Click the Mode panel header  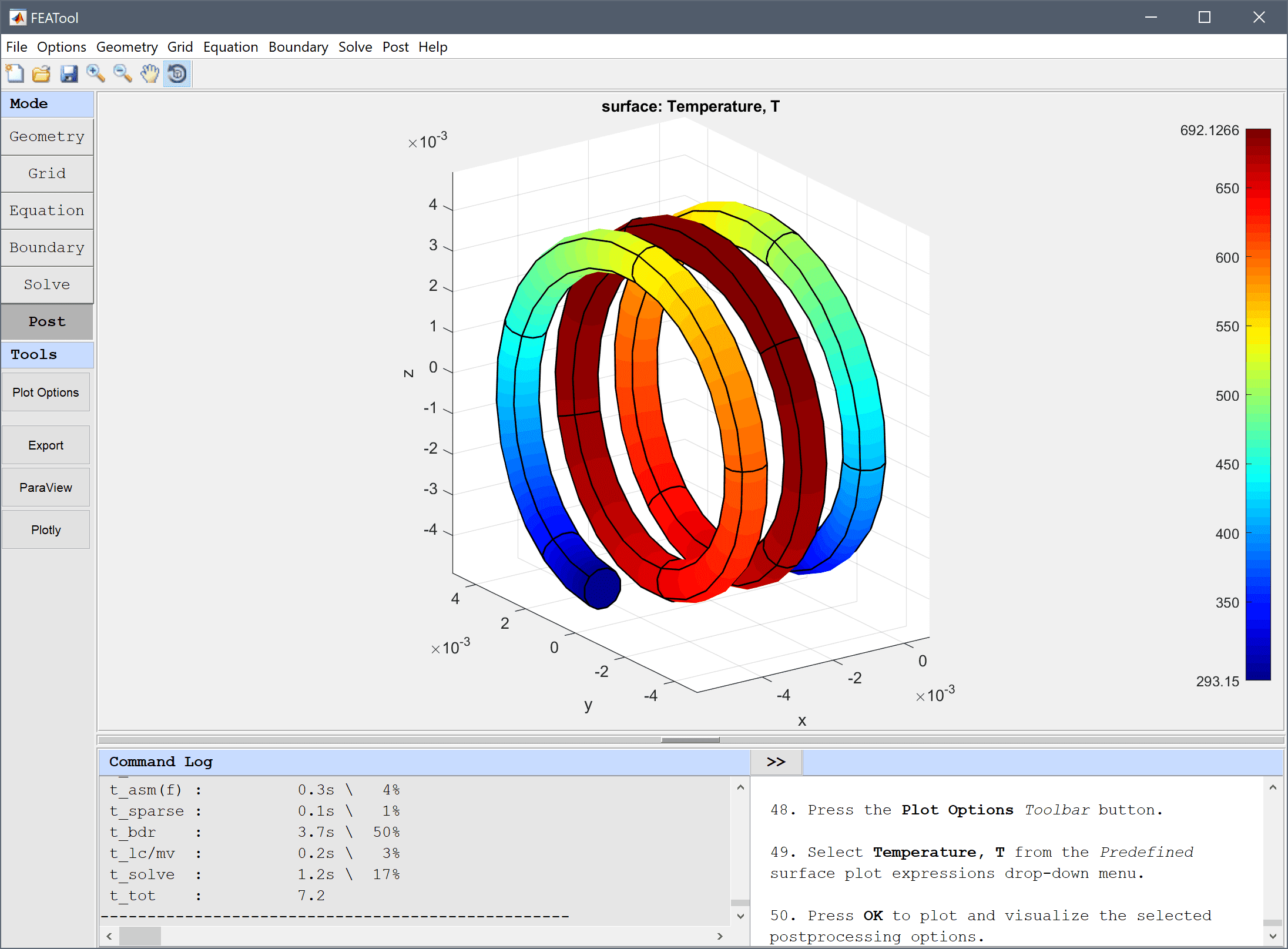coord(47,103)
